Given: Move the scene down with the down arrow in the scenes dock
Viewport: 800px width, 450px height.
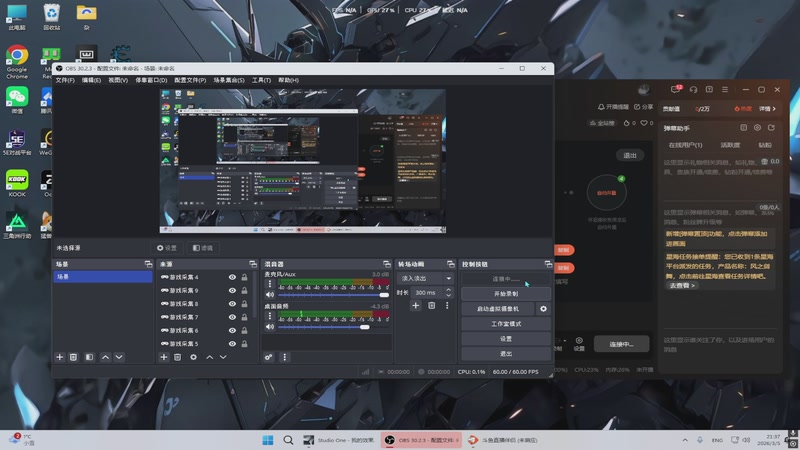Looking at the screenshot, I should click(119, 357).
